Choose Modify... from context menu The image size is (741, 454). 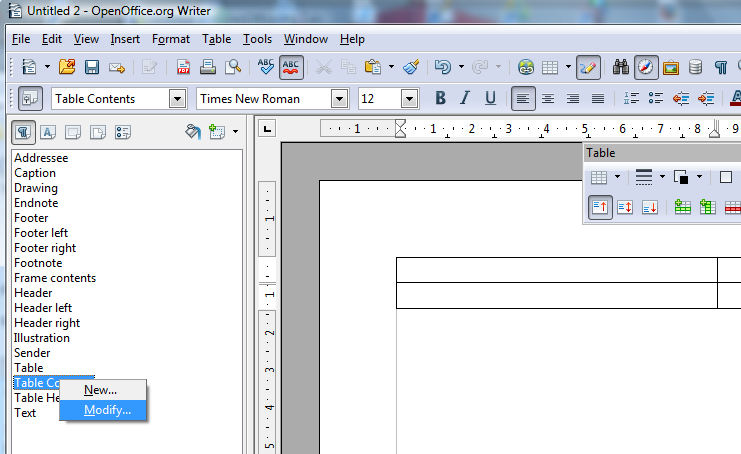[x=107, y=410]
